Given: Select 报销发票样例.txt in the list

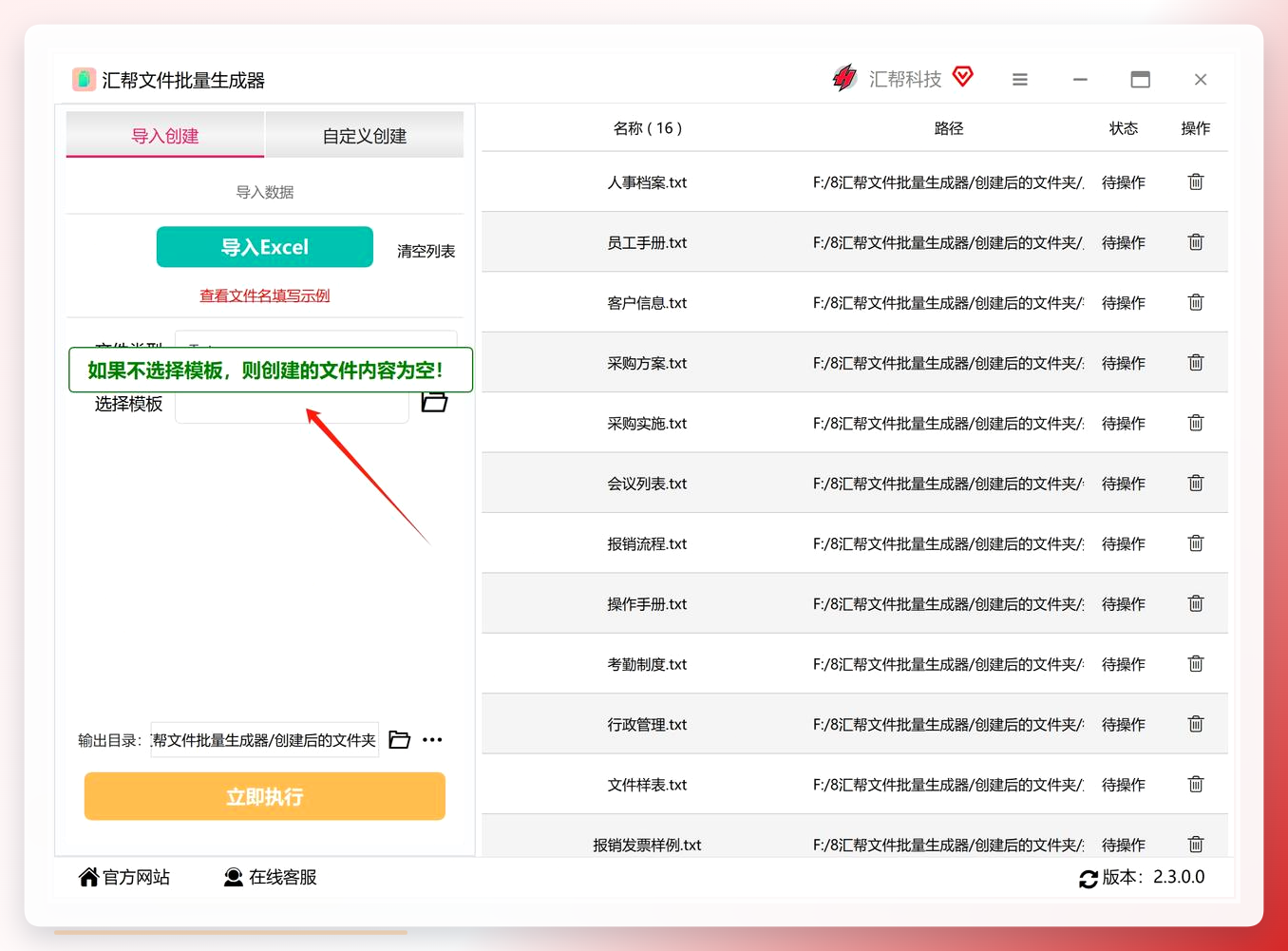Looking at the screenshot, I should point(647,845).
